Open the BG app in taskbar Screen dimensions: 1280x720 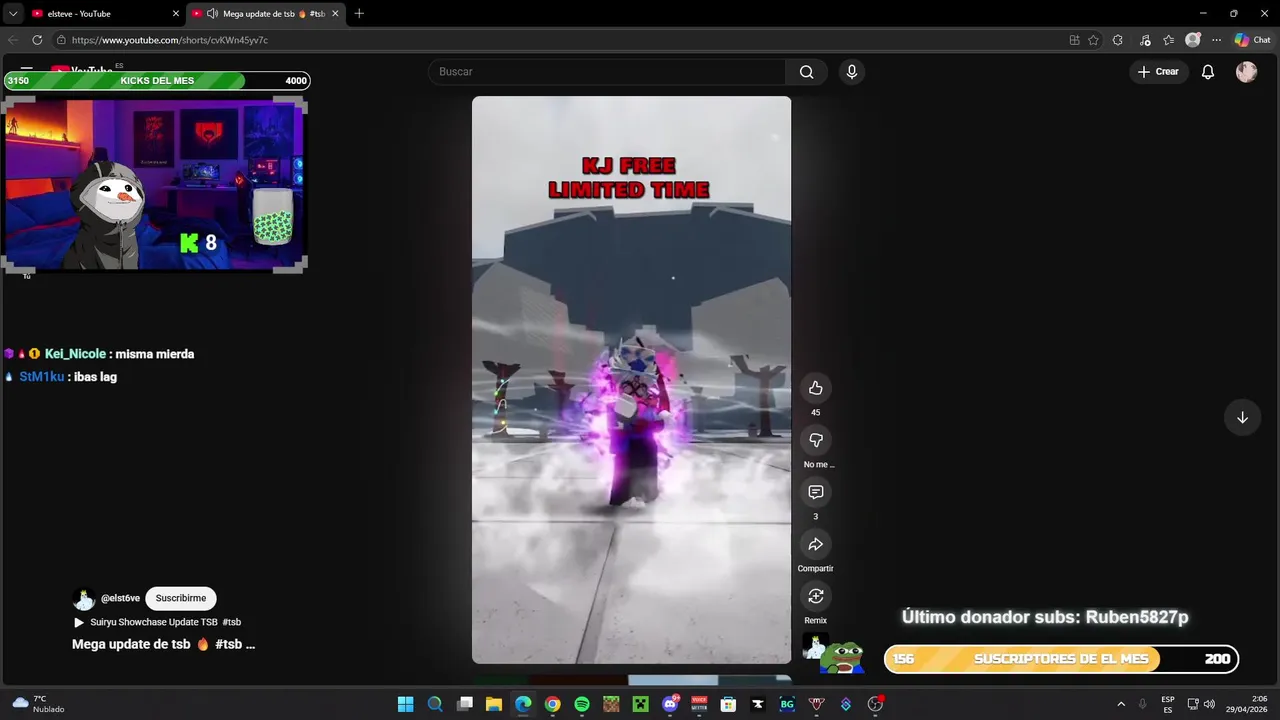pyautogui.click(x=787, y=704)
